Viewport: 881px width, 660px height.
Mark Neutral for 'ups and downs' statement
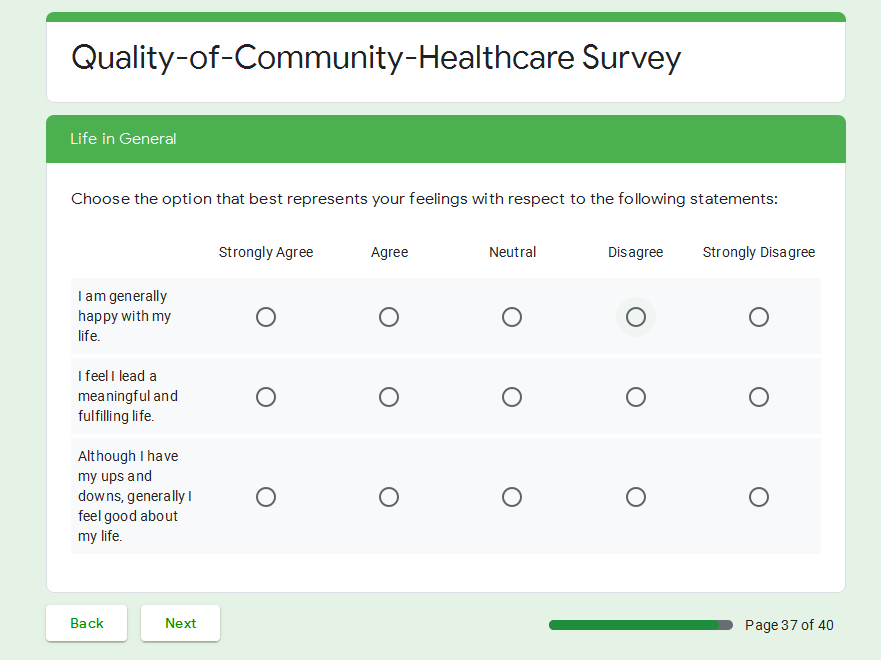(x=512, y=497)
